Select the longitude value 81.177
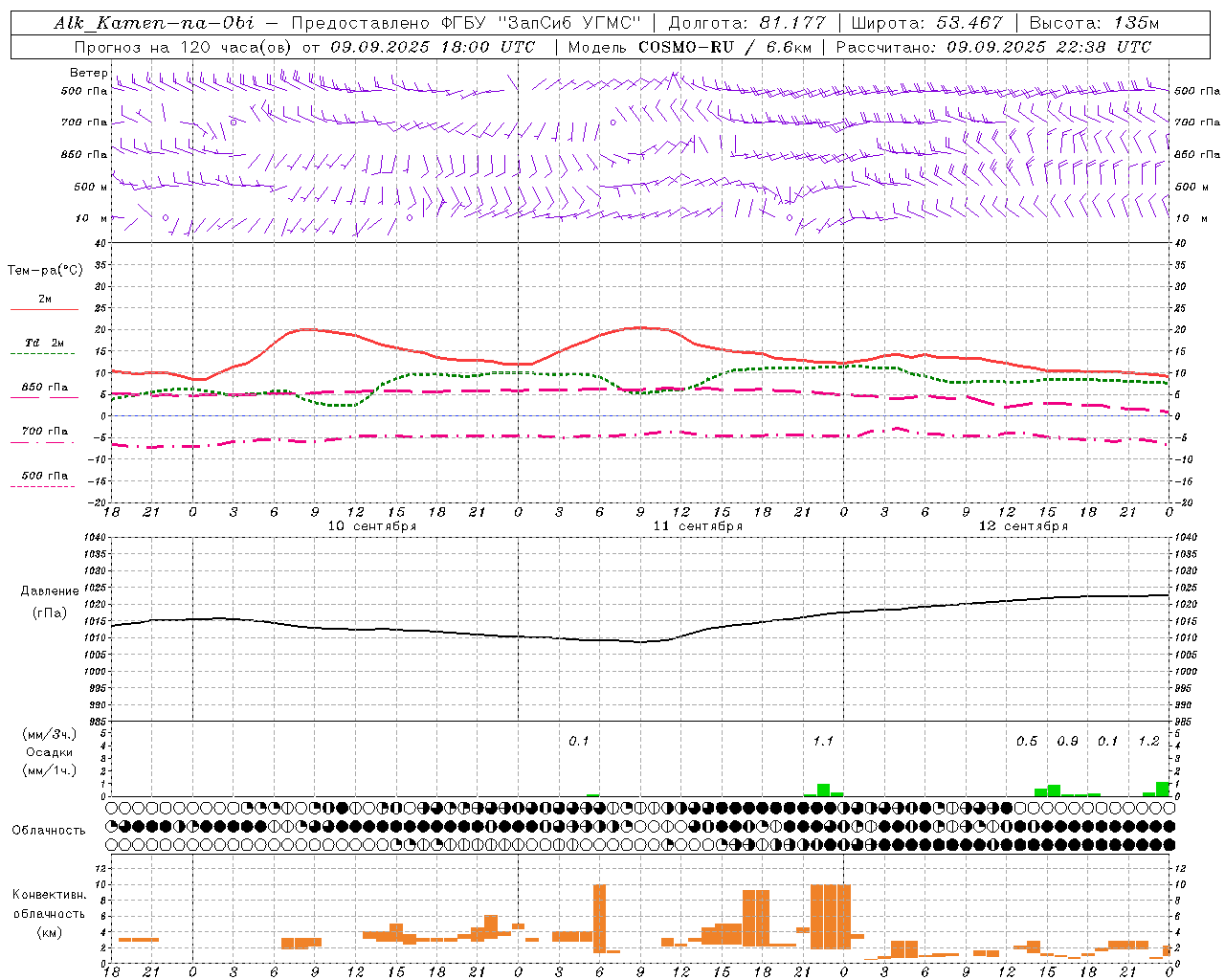This screenshot has height=980, width=1225. pos(793,23)
